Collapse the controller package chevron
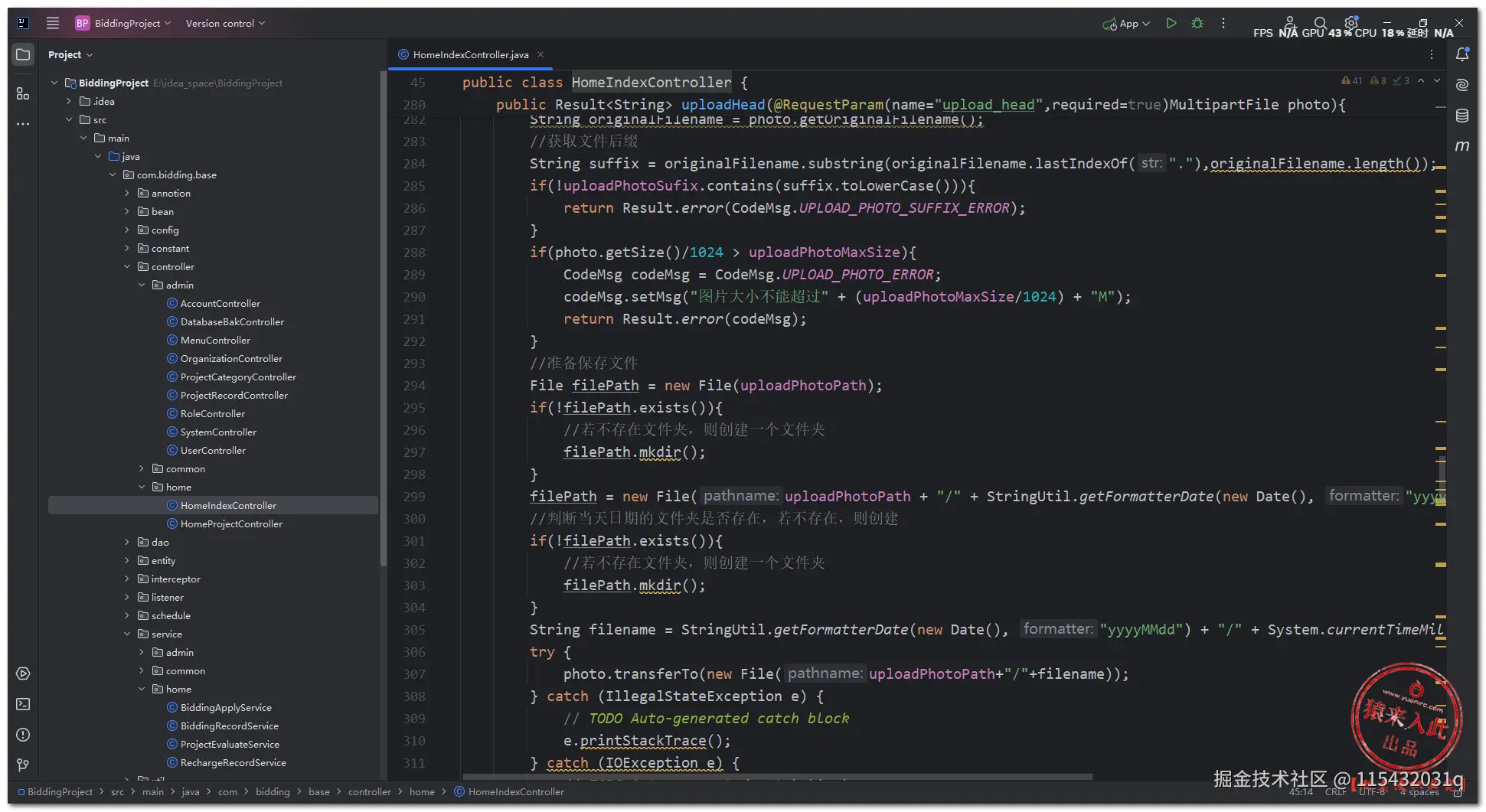Viewport: 1486px width, 812px height. point(127,266)
